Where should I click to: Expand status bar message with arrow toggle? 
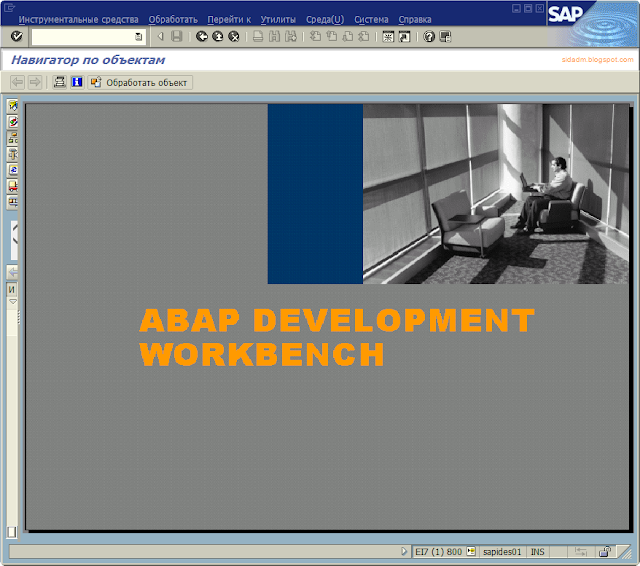404,551
